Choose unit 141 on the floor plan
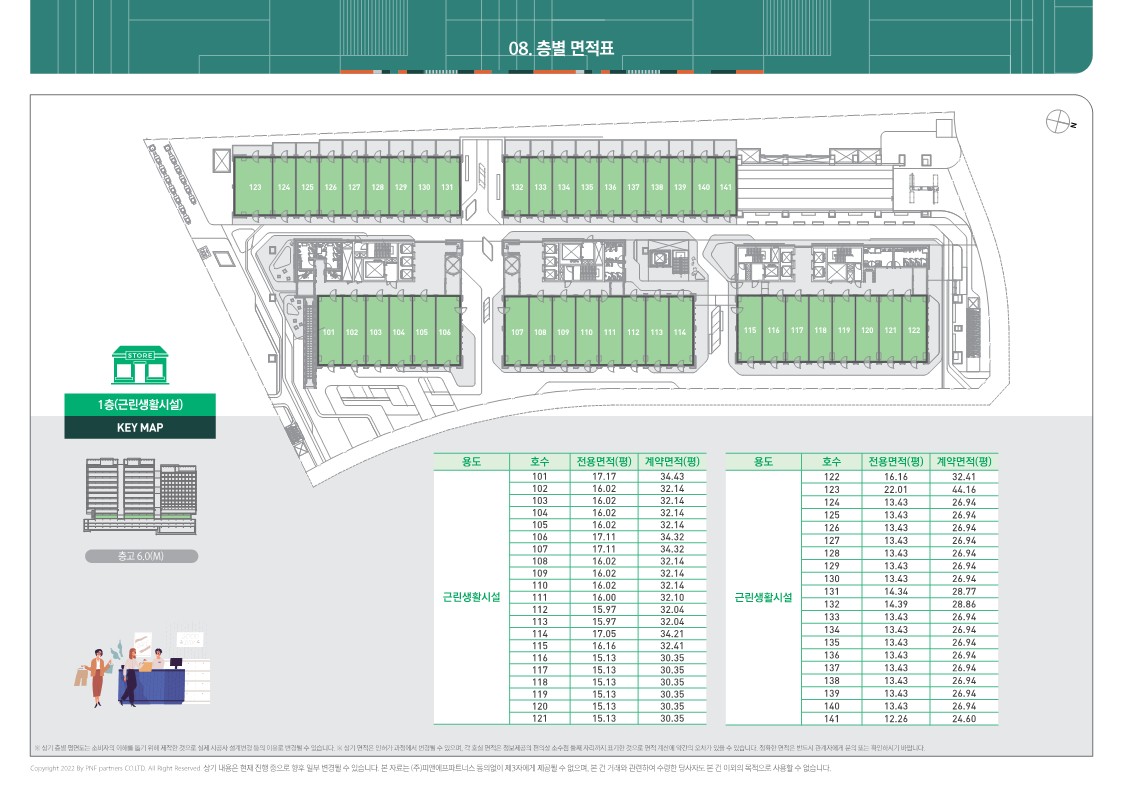The width and height of the screenshot is (1123, 794). [726, 188]
